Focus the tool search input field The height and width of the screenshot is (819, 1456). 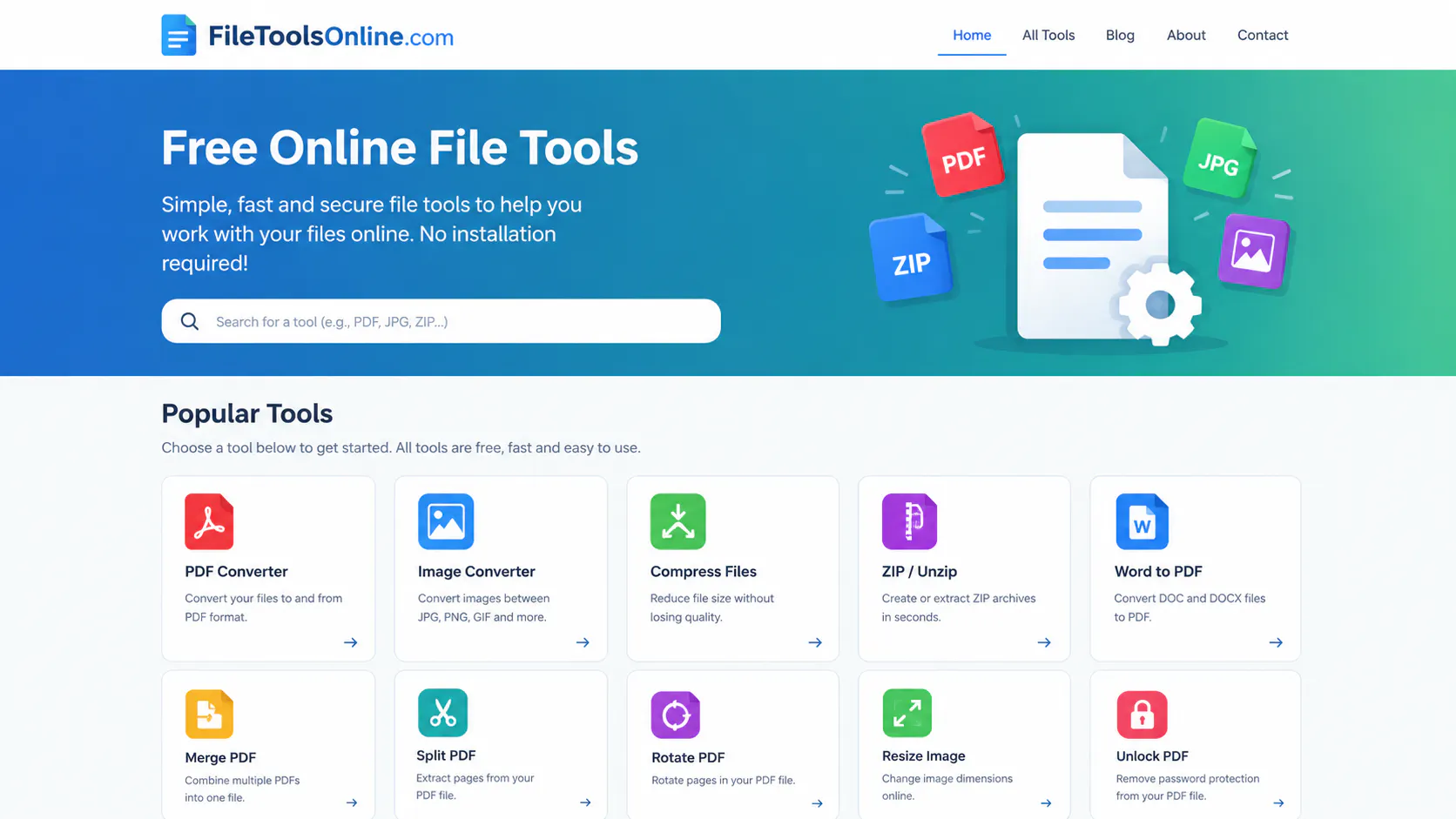(441, 321)
